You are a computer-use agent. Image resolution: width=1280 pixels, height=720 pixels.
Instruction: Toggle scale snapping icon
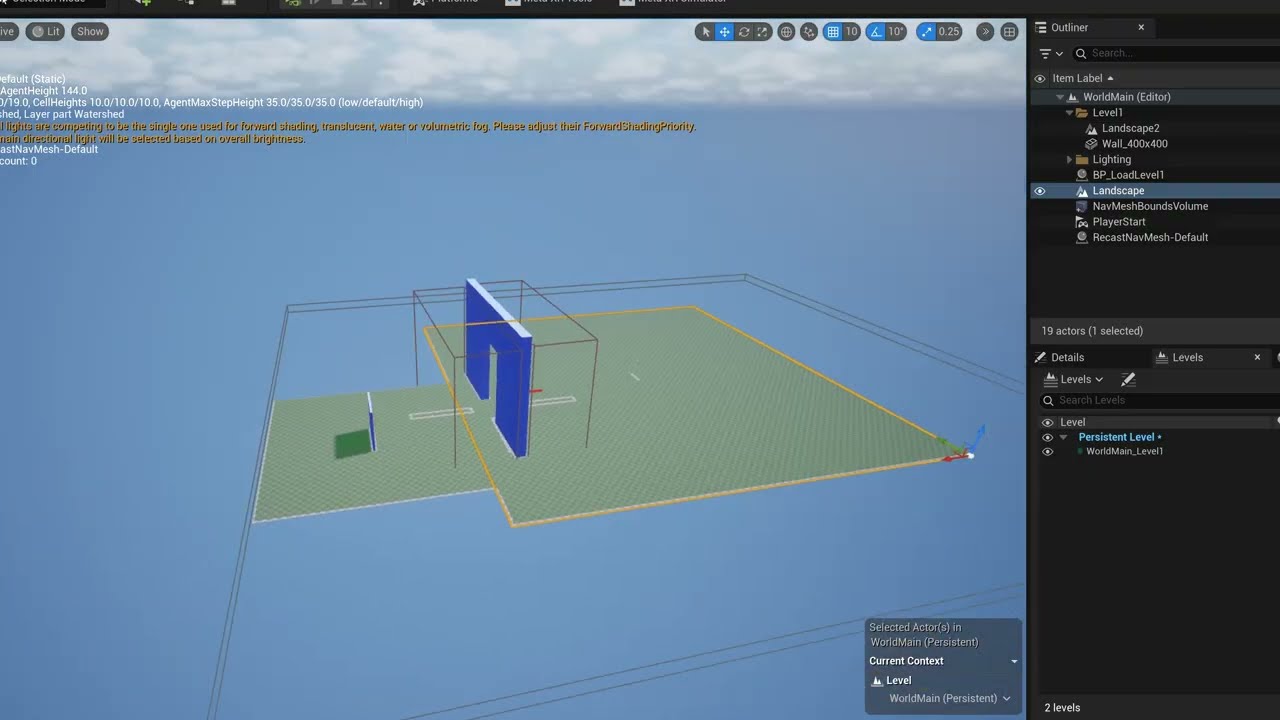[925, 32]
